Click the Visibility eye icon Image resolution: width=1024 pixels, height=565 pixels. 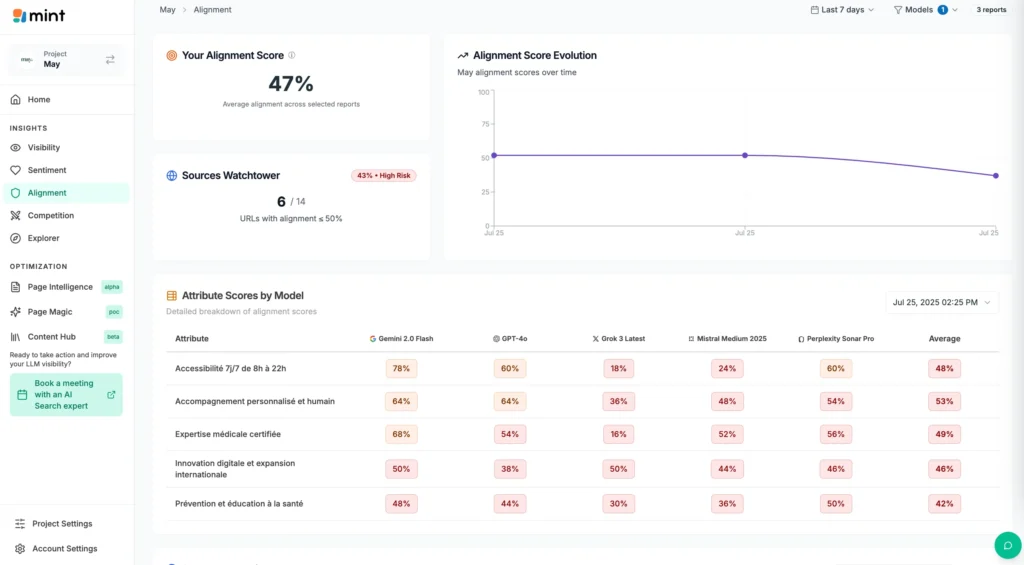(x=16, y=148)
